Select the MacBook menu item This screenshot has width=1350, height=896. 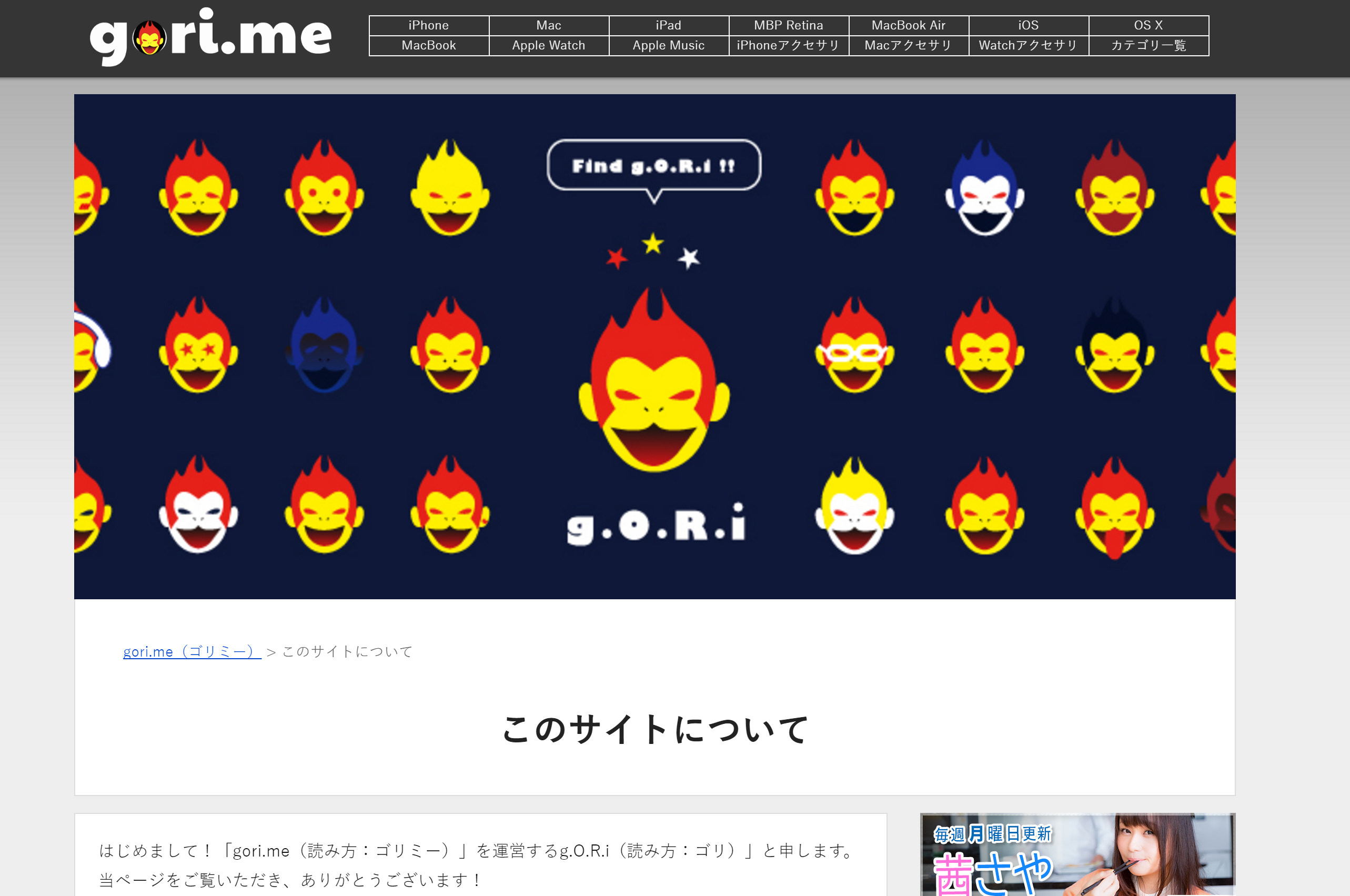coord(428,46)
